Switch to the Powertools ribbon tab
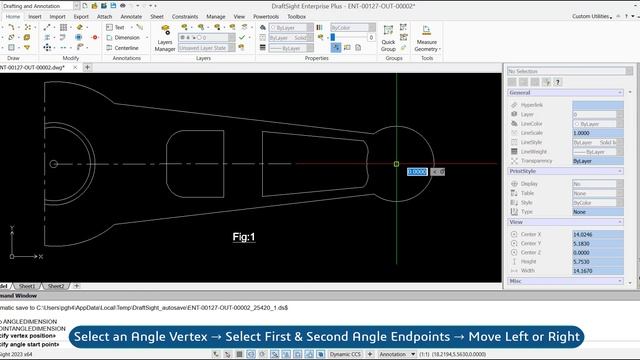The width and height of the screenshot is (640, 360). tap(266, 16)
